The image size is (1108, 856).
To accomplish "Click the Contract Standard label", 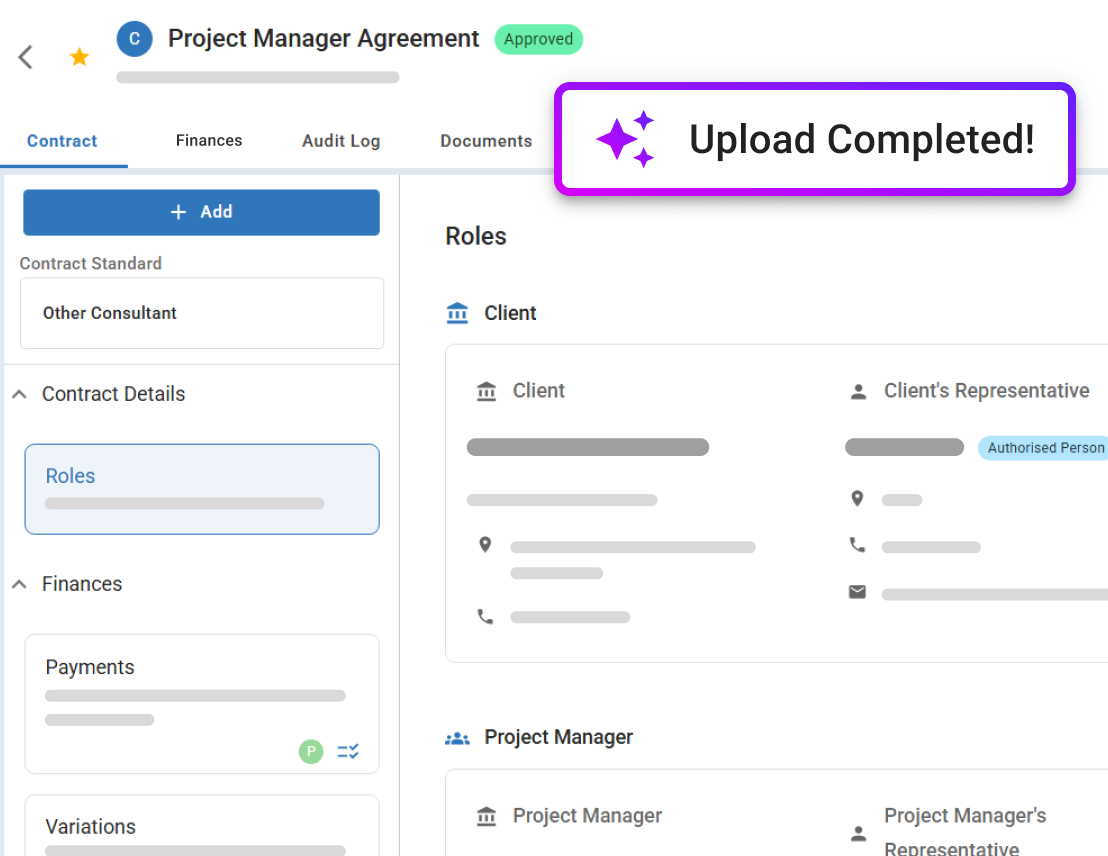I will click(90, 264).
